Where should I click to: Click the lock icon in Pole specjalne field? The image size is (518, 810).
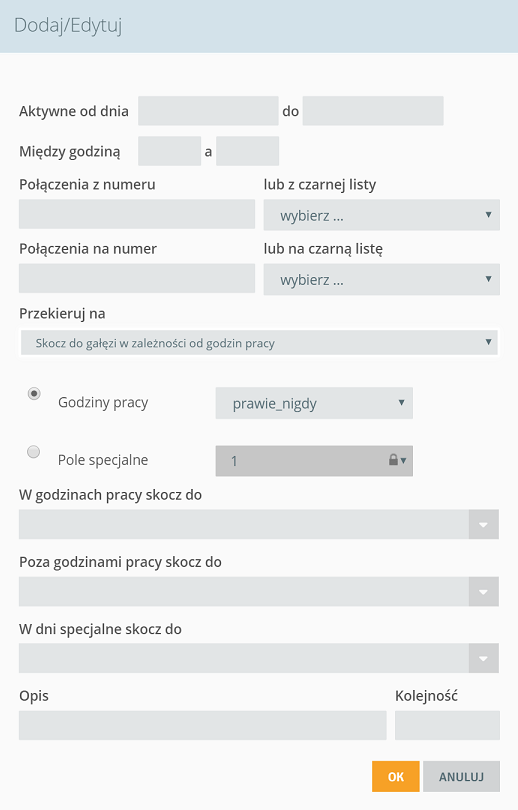point(393,460)
